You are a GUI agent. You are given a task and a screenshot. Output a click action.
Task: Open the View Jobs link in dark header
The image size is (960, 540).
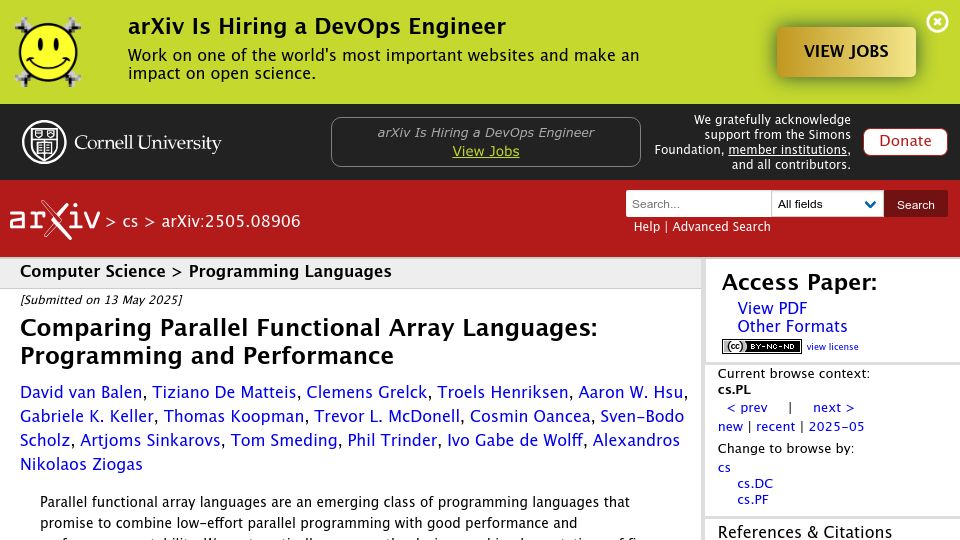tap(486, 151)
